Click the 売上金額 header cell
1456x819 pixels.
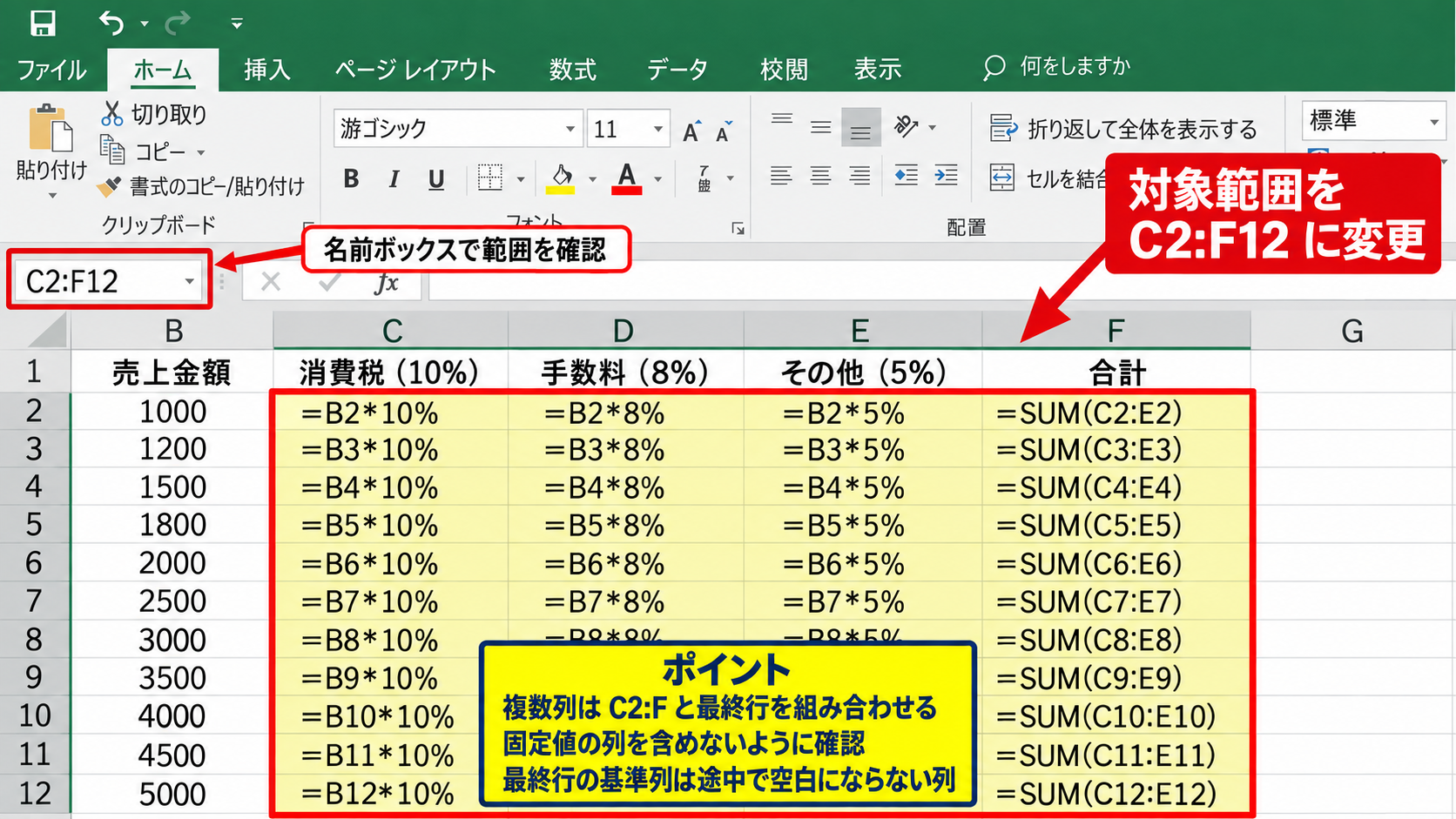pos(172,373)
